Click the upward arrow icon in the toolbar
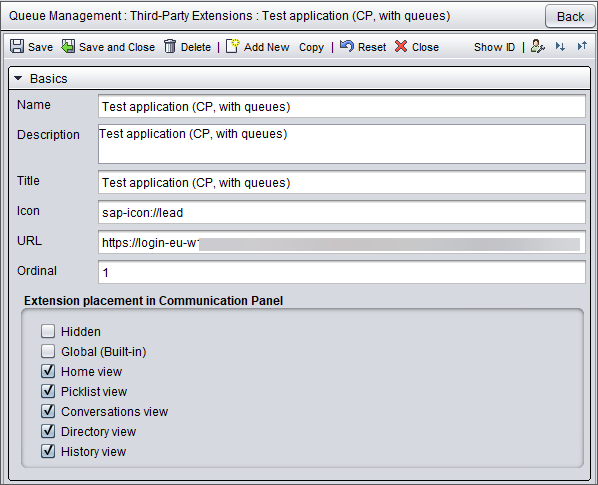Screen dimensions: 598x485 (582, 46)
